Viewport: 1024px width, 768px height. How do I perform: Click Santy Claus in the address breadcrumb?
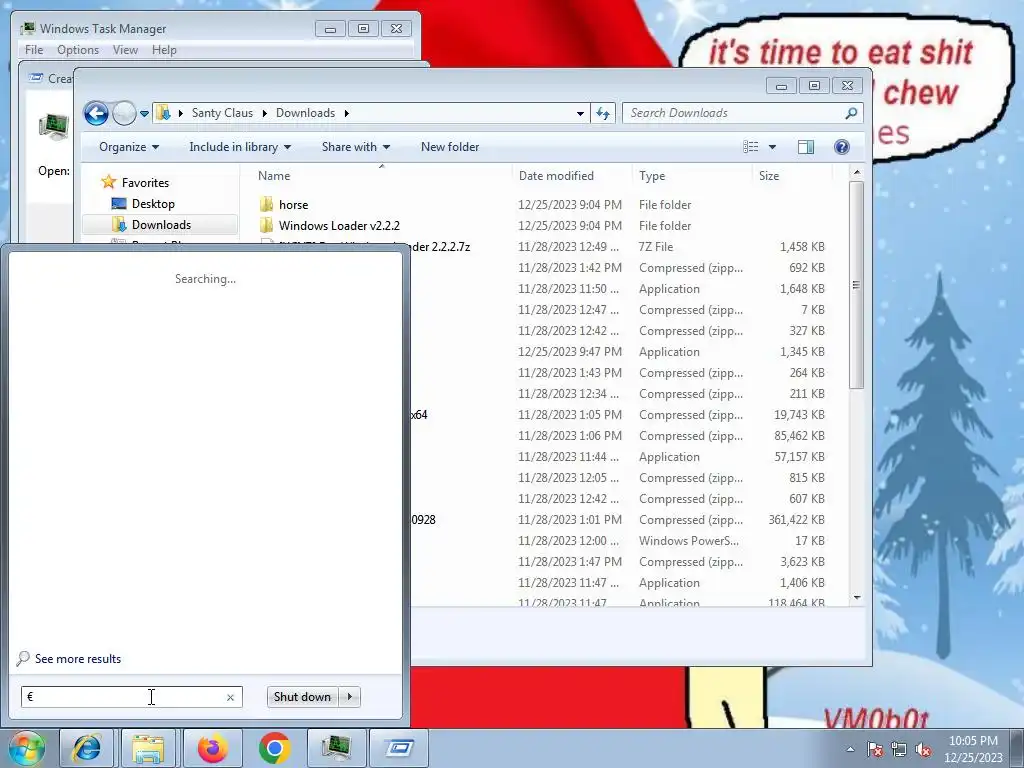click(x=222, y=113)
